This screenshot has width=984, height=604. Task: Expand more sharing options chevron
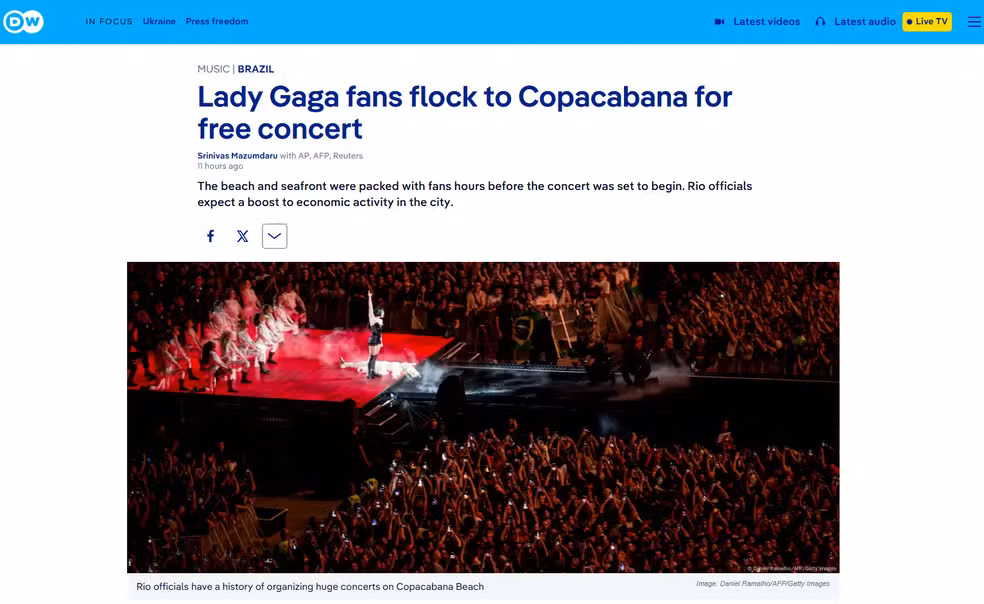274,236
